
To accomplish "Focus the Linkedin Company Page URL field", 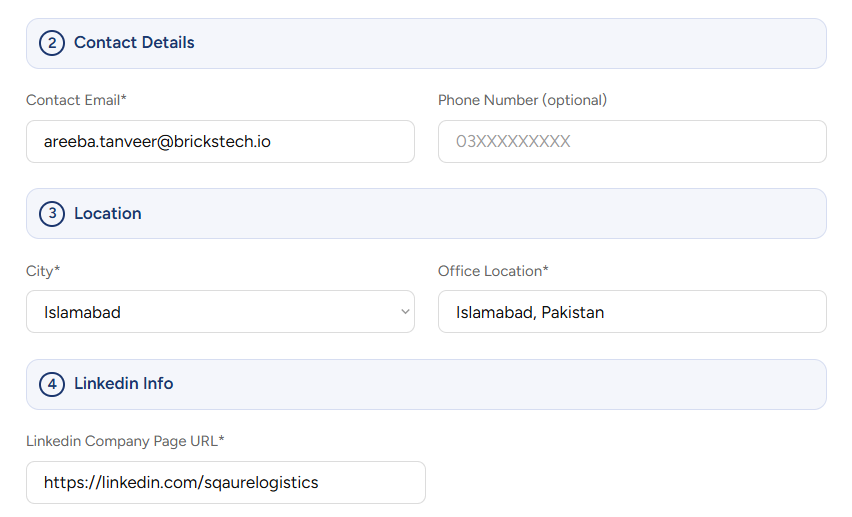I will [226, 483].
